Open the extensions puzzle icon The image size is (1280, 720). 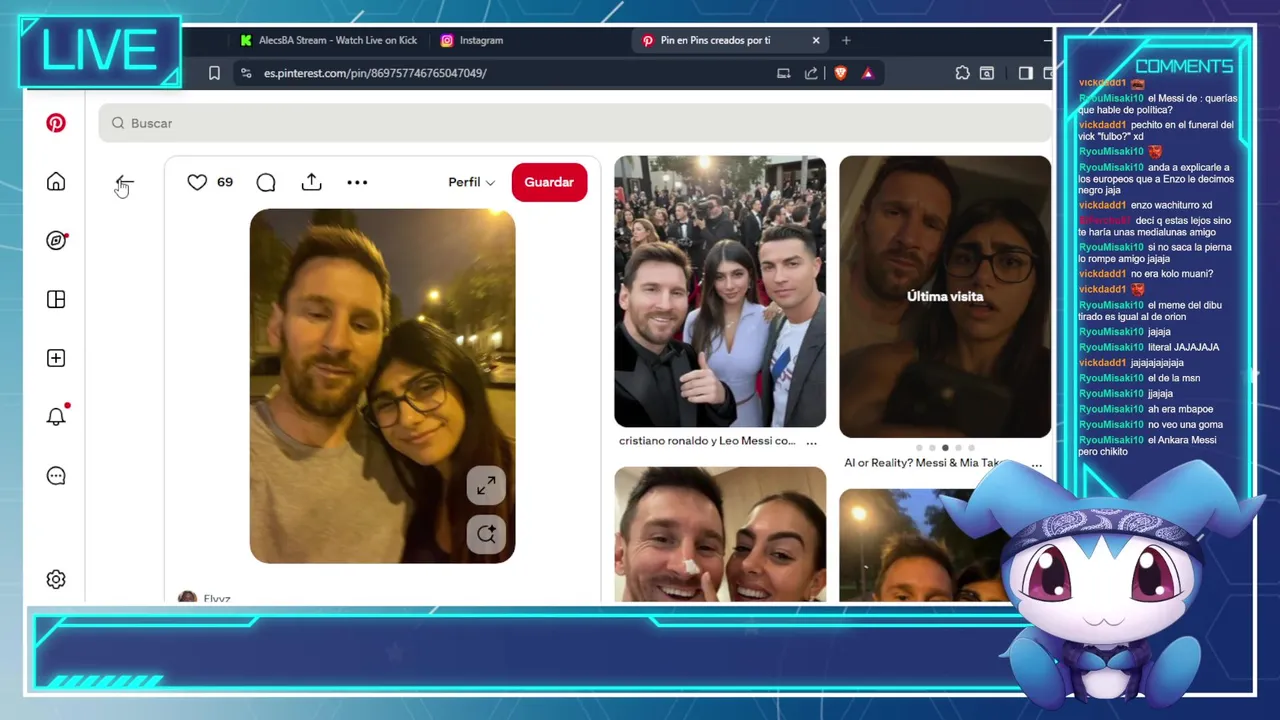click(962, 73)
